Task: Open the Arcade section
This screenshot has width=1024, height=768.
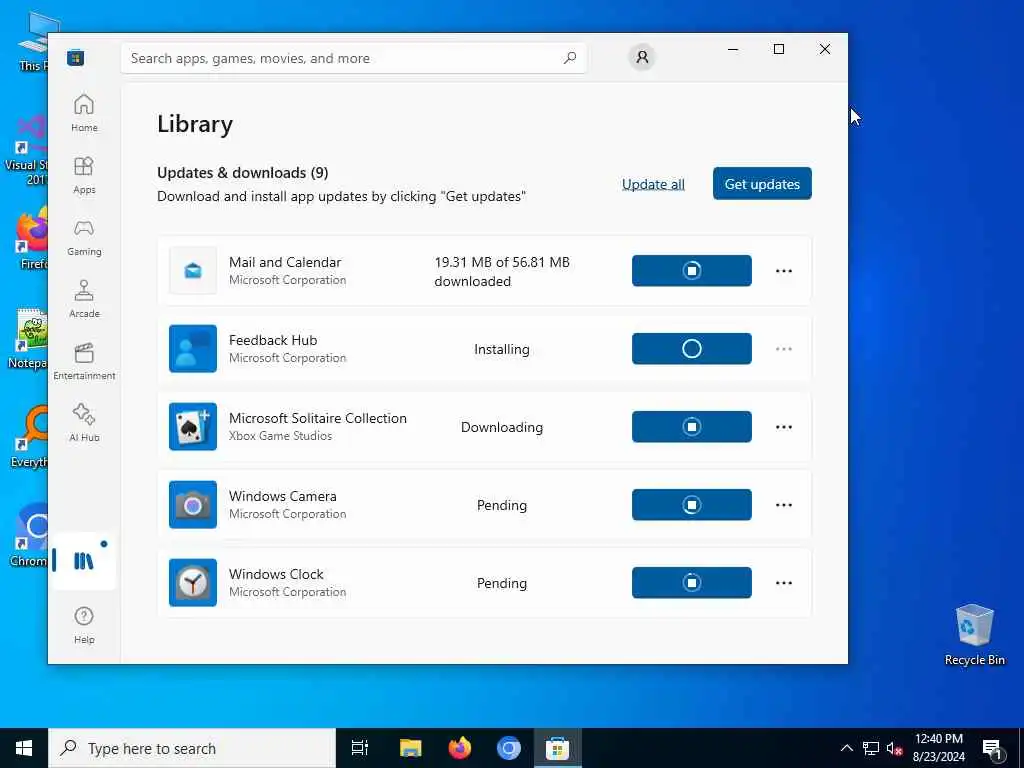Action: point(84,299)
